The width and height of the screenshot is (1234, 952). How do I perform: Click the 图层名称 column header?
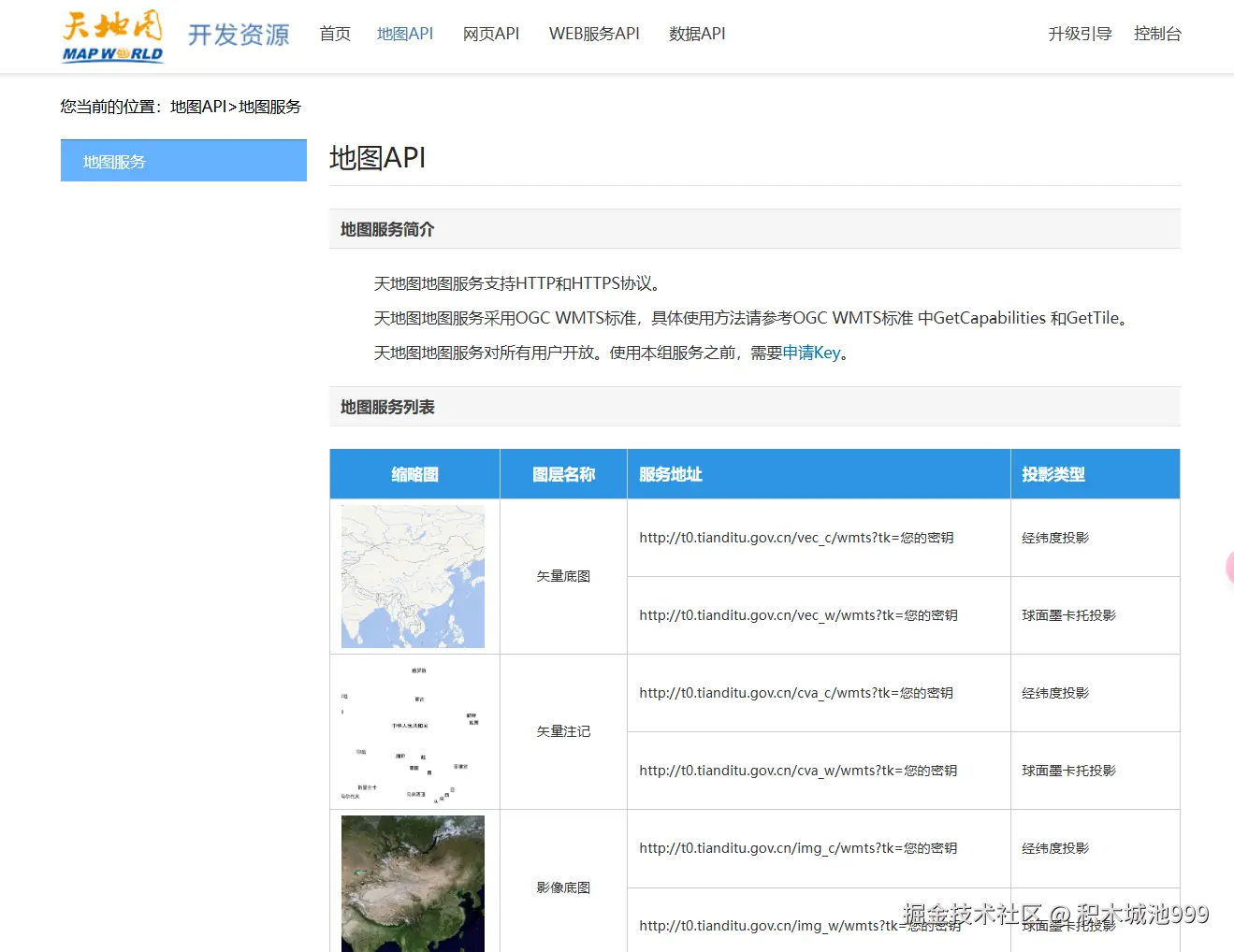pyautogui.click(x=563, y=474)
